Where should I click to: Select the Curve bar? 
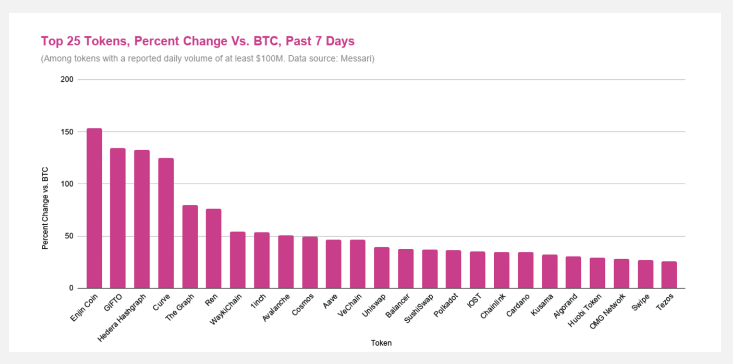coord(166,223)
